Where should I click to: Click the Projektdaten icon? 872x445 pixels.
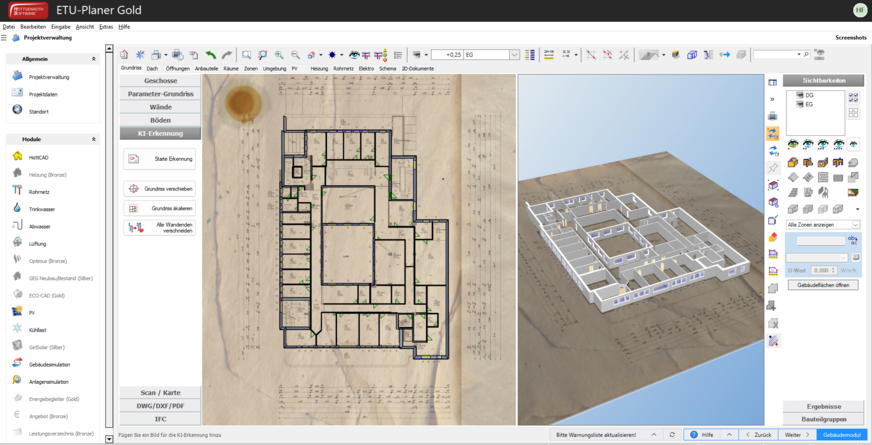pyautogui.click(x=18, y=93)
